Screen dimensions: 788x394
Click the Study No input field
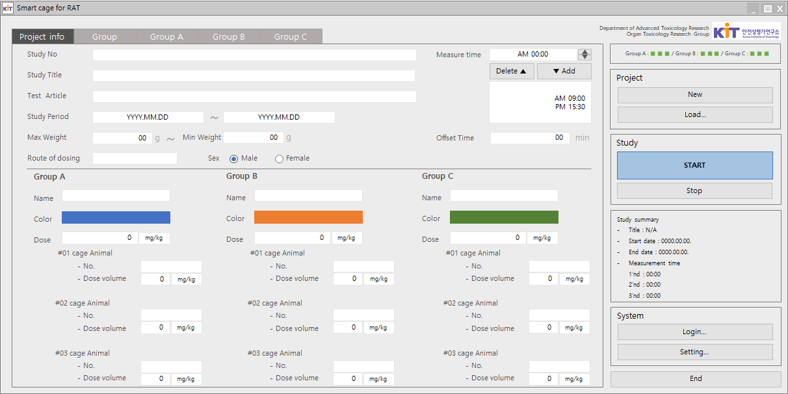[x=254, y=55]
